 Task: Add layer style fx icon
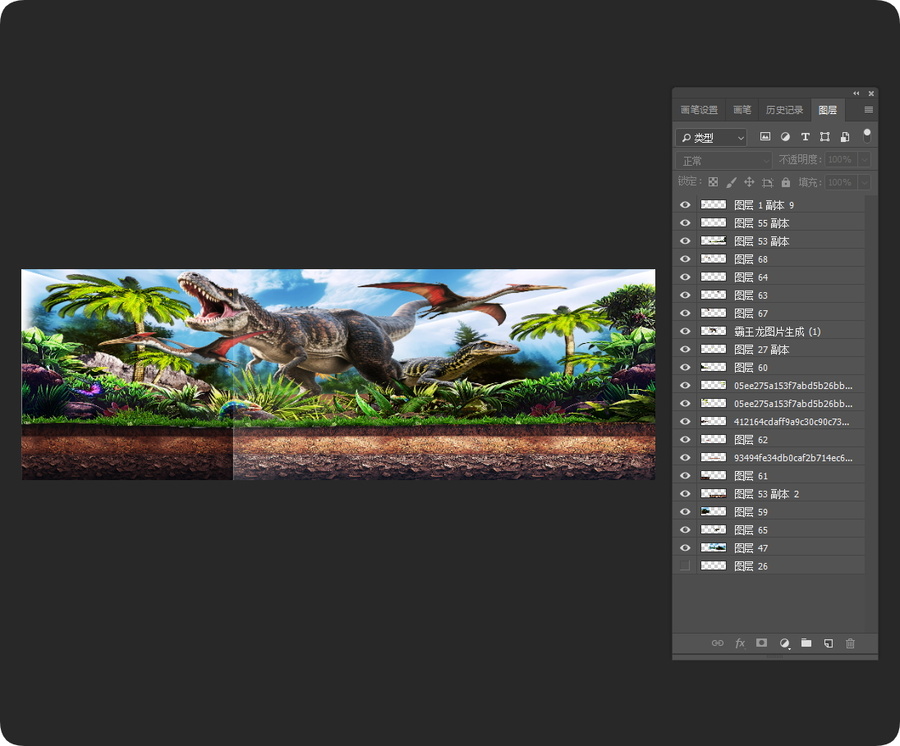pyautogui.click(x=740, y=643)
